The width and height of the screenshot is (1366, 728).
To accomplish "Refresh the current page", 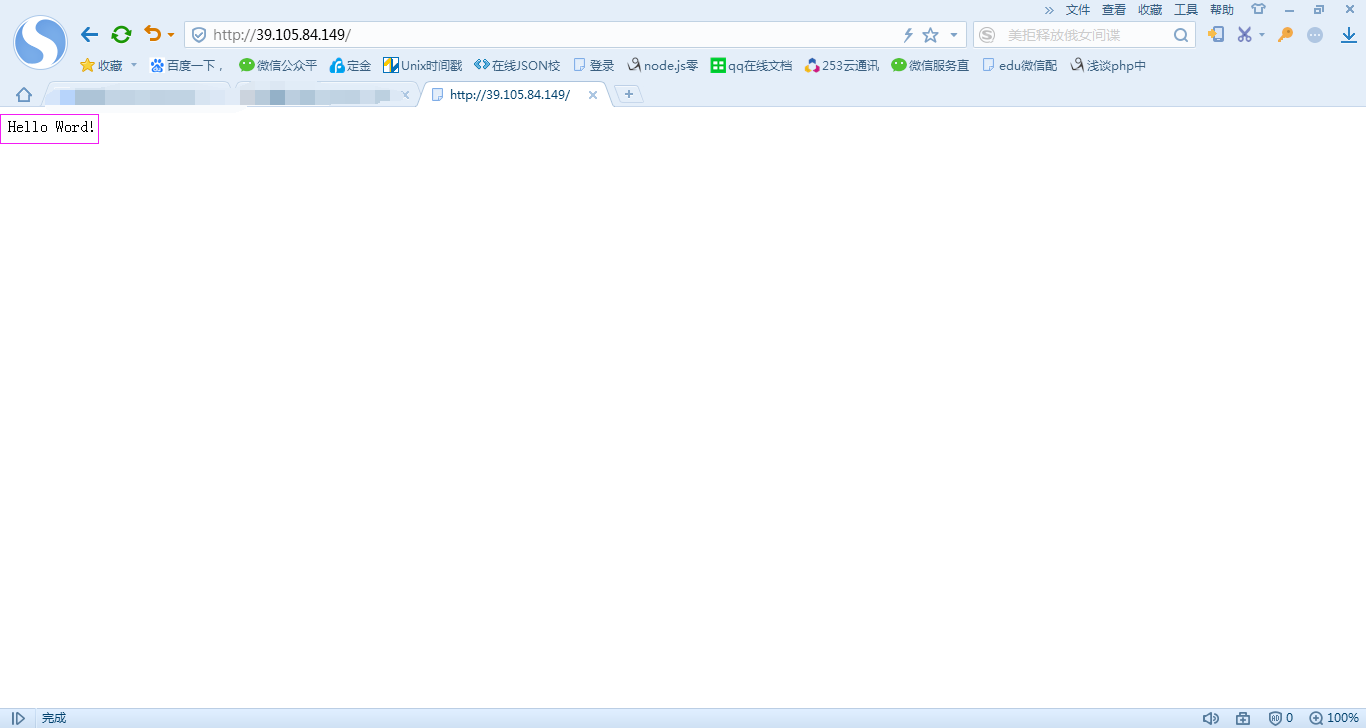I will (121, 33).
